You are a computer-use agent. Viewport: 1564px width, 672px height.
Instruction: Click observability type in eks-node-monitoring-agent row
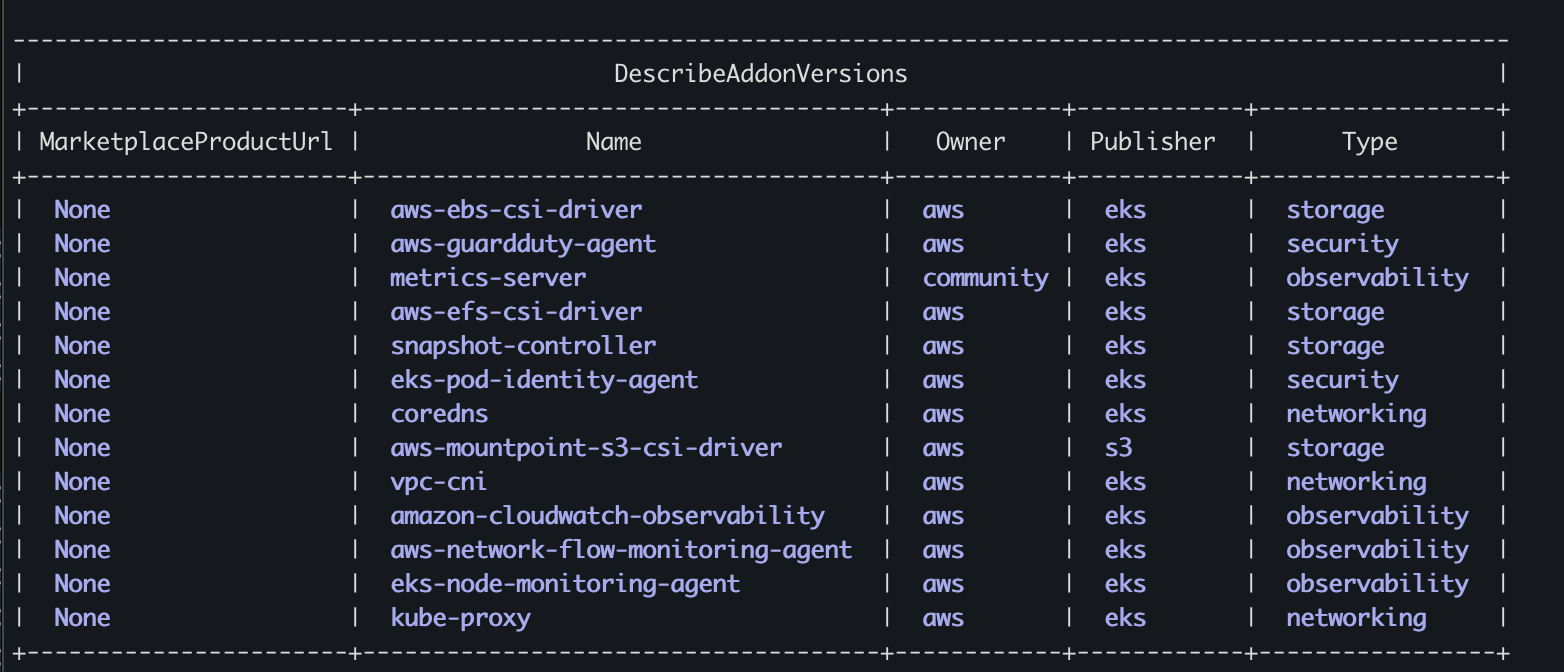[1377, 584]
